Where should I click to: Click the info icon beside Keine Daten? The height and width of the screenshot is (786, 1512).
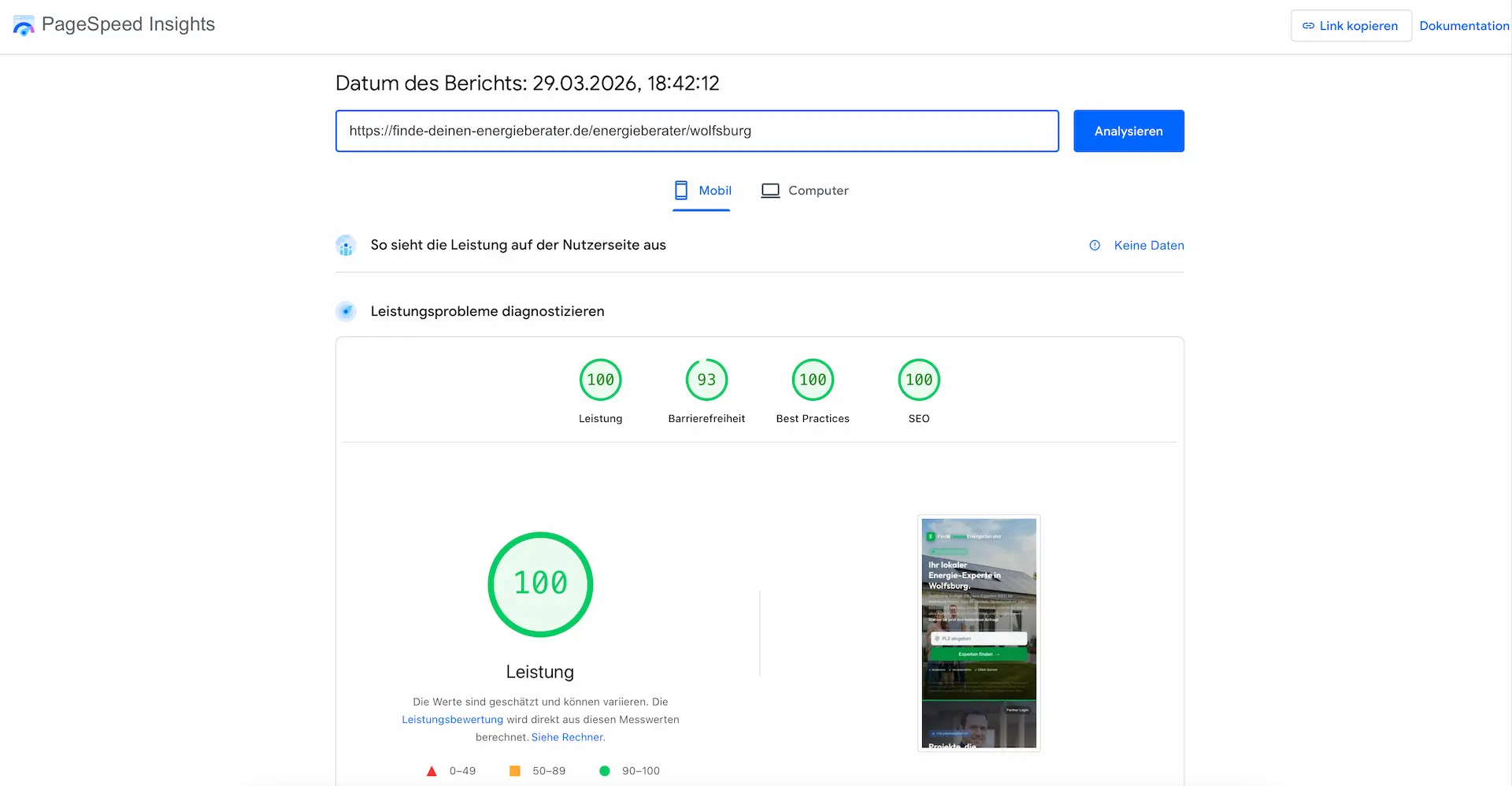[x=1095, y=246]
